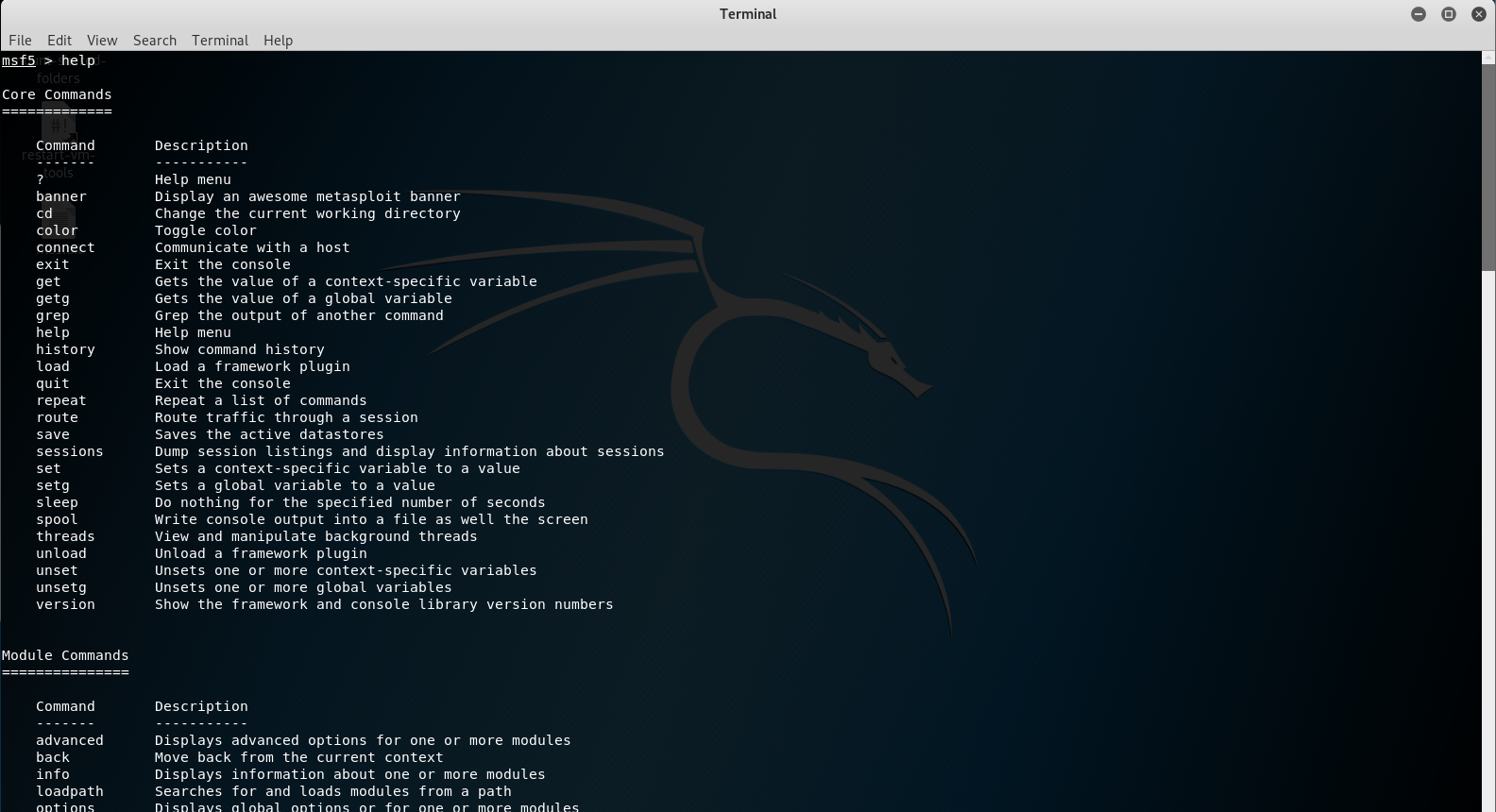Screen dimensions: 1496x812
Task: Select the 'connect' command text
Action: point(65,247)
